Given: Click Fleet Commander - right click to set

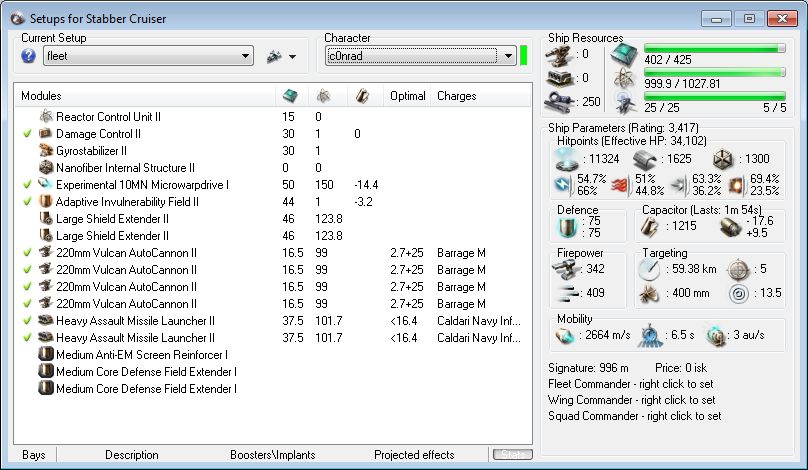Looking at the screenshot, I should [x=631, y=384].
